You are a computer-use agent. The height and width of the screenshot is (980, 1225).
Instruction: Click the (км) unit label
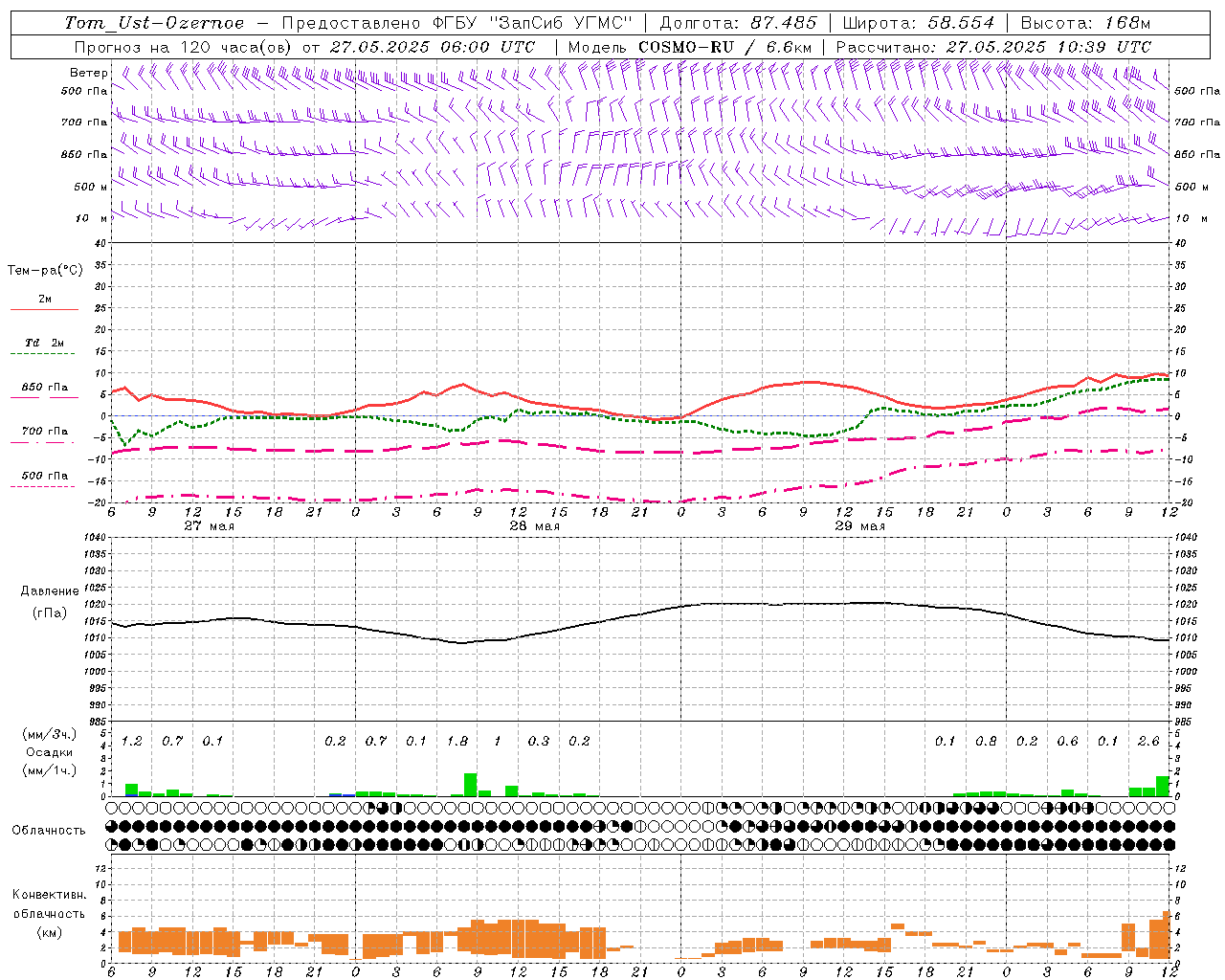(49, 931)
